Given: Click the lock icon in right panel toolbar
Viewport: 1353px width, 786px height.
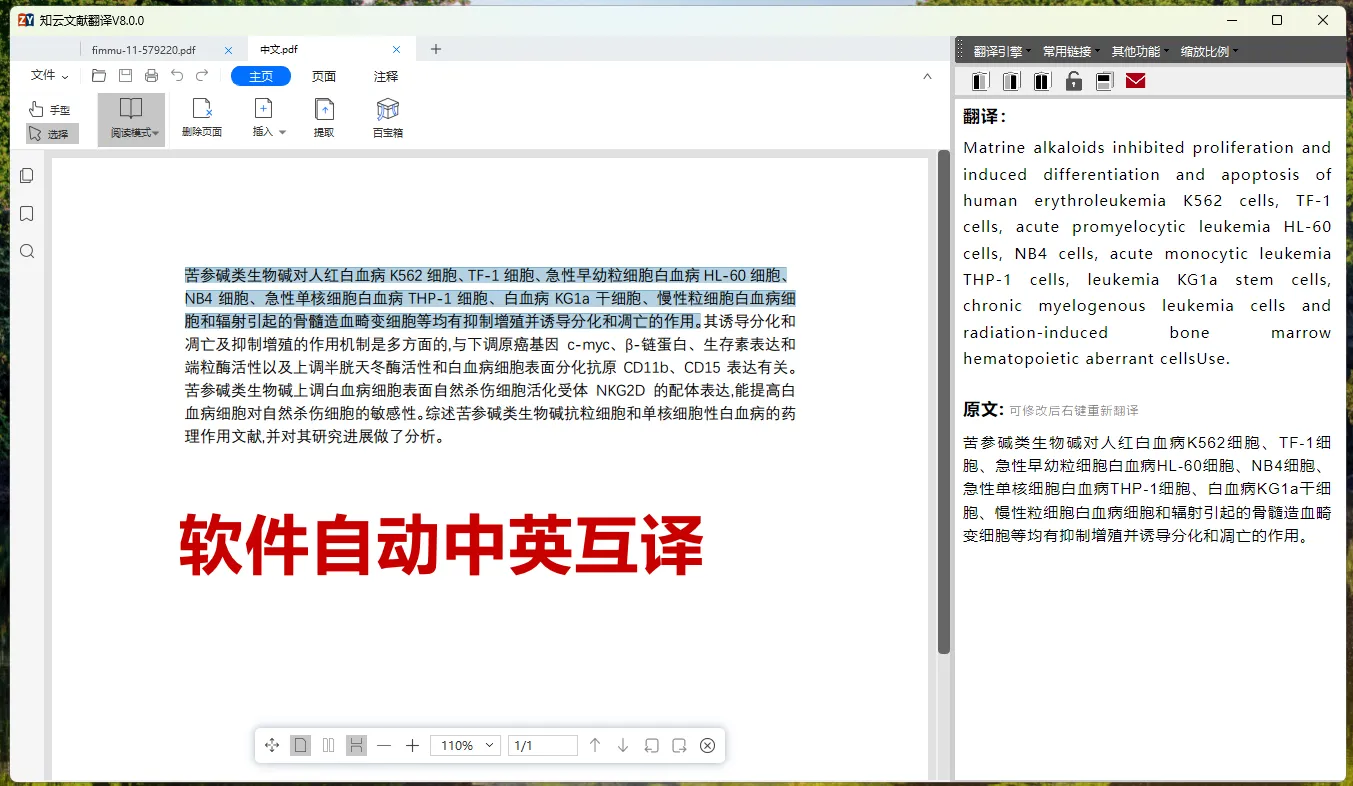Looking at the screenshot, I should click(x=1073, y=81).
